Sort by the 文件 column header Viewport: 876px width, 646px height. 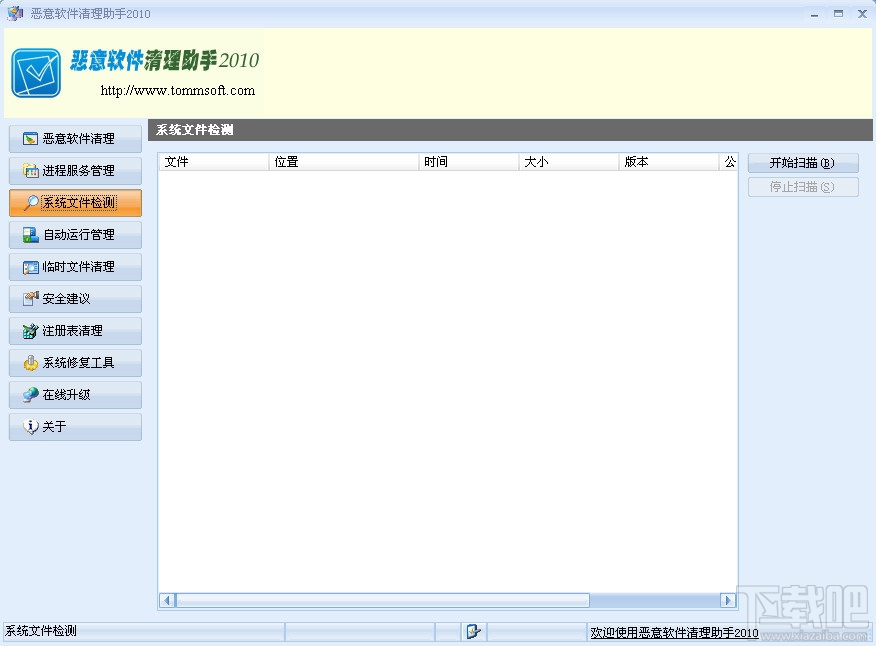pos(213,162)
